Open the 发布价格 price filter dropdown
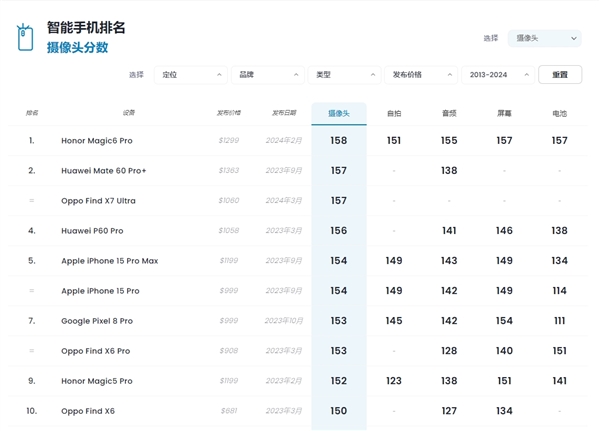Viewport: 600px width, 431px height. tap(420, 75)
